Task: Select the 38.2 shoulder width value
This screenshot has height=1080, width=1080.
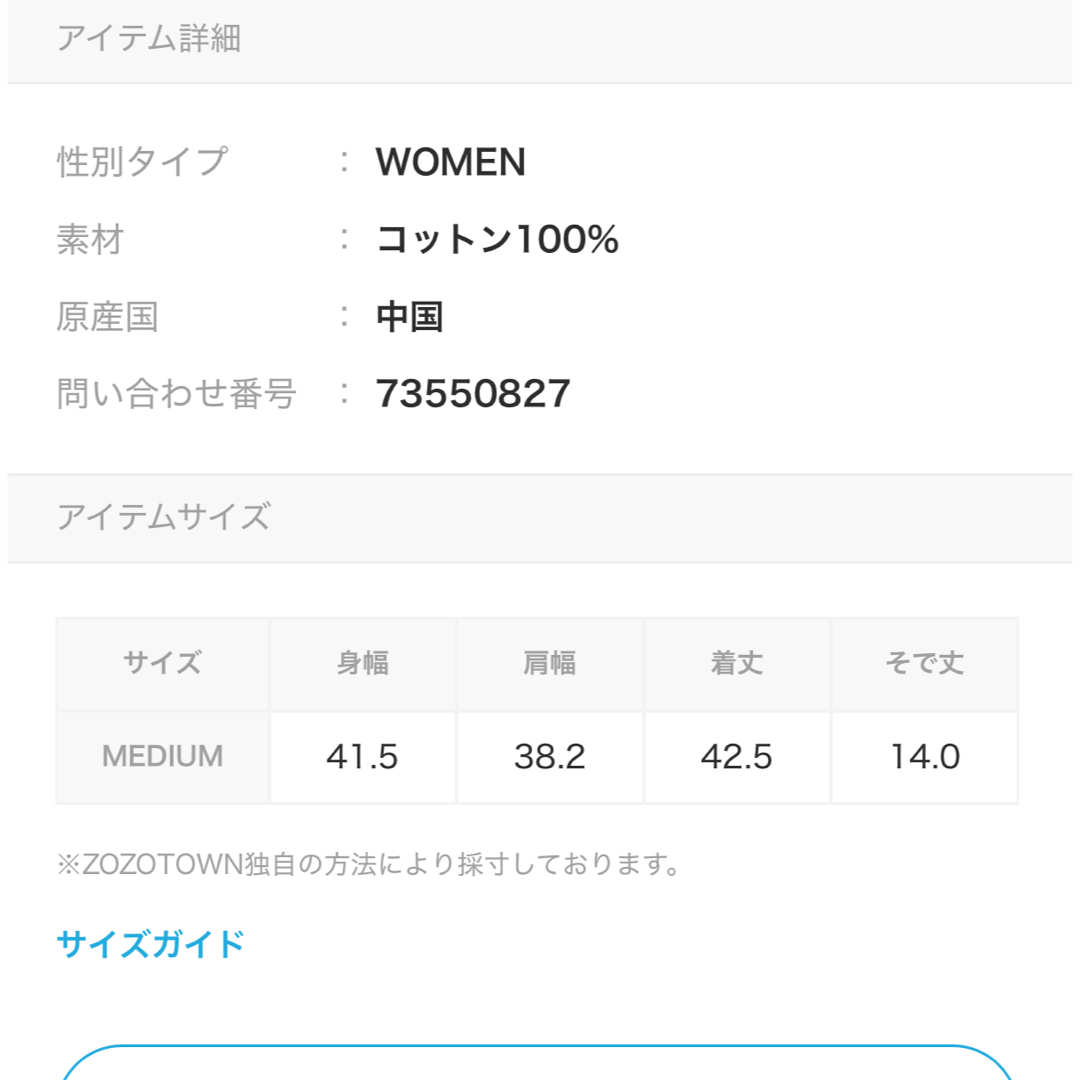Action: point(550,757)
